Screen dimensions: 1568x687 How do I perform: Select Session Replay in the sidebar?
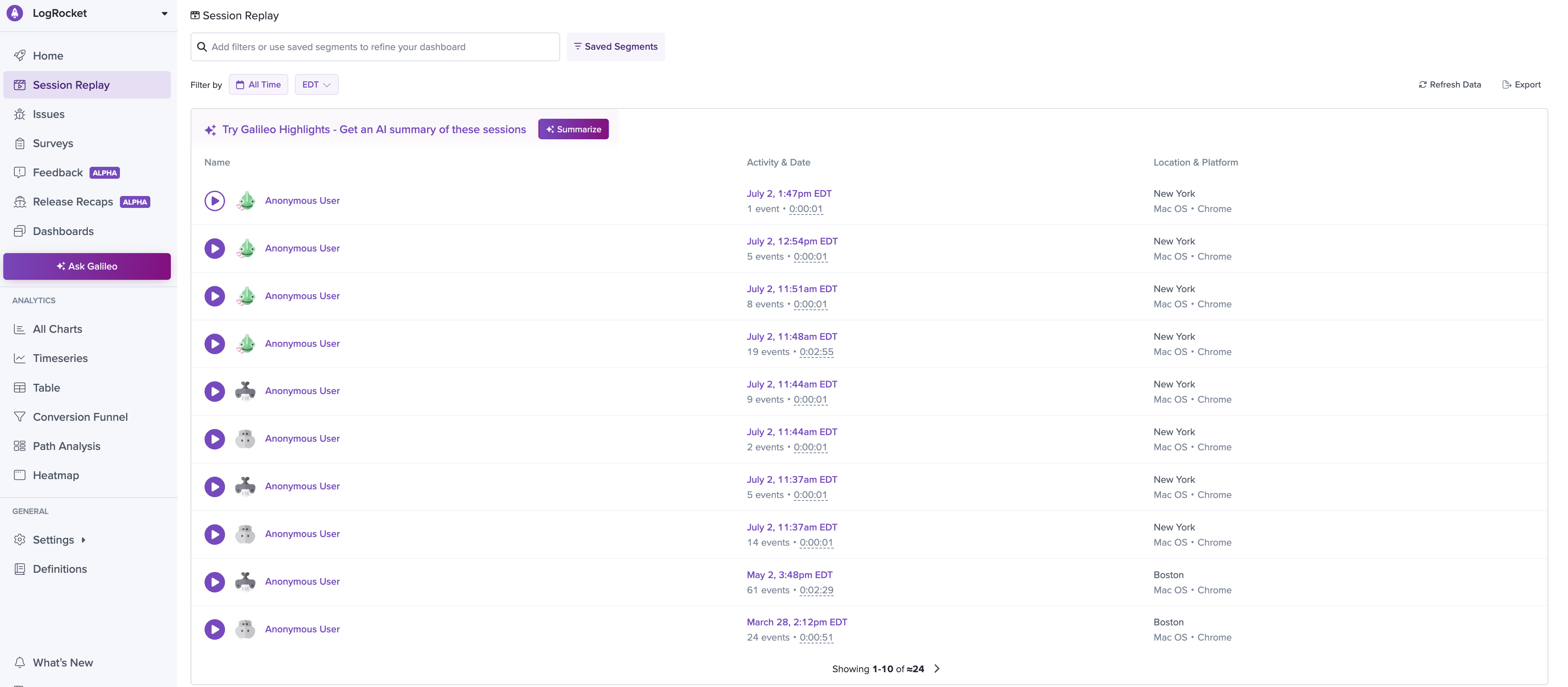point(87,85)
